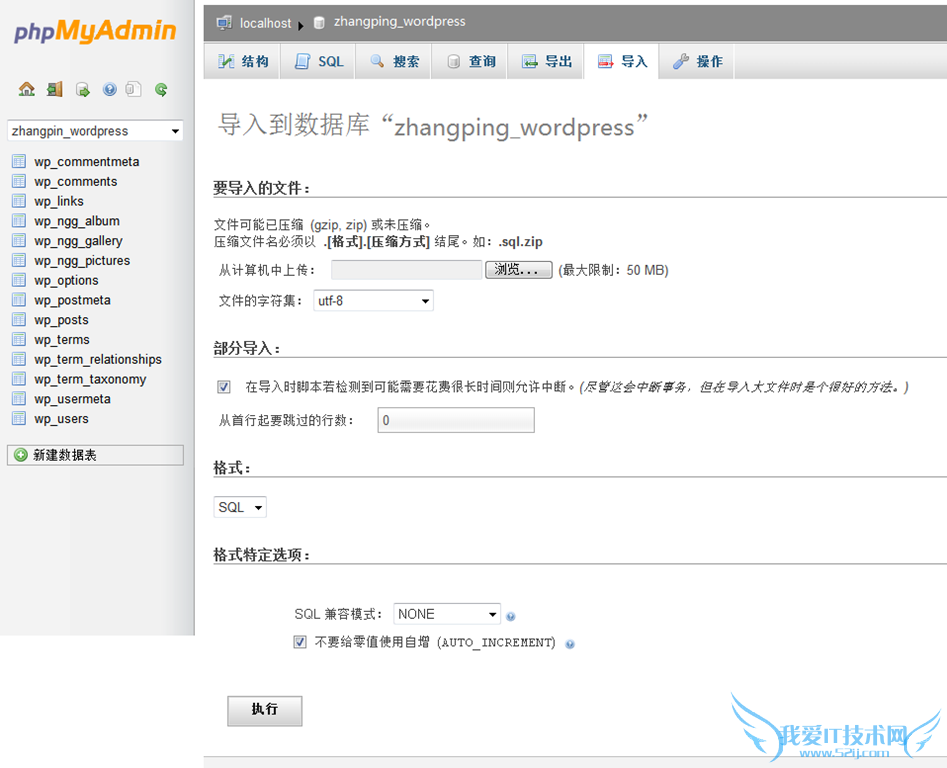This screenshot has height=768, width=947.
Task: Open wp_links table link
Action: click(59, 201)
